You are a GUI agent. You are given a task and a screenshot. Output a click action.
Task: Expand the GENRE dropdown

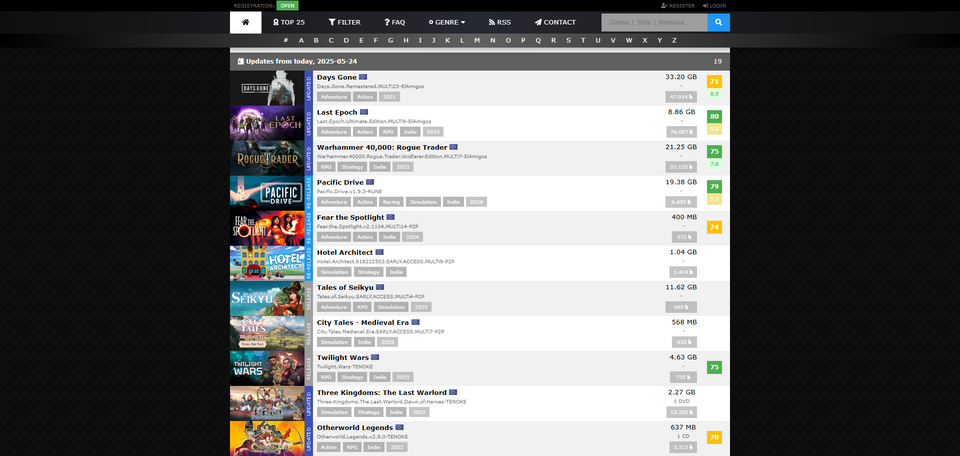[x=447, y=23]
